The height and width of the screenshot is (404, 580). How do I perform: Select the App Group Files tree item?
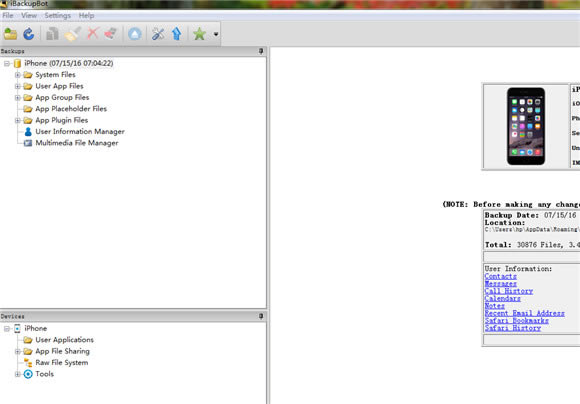click(x=62, y=98)
